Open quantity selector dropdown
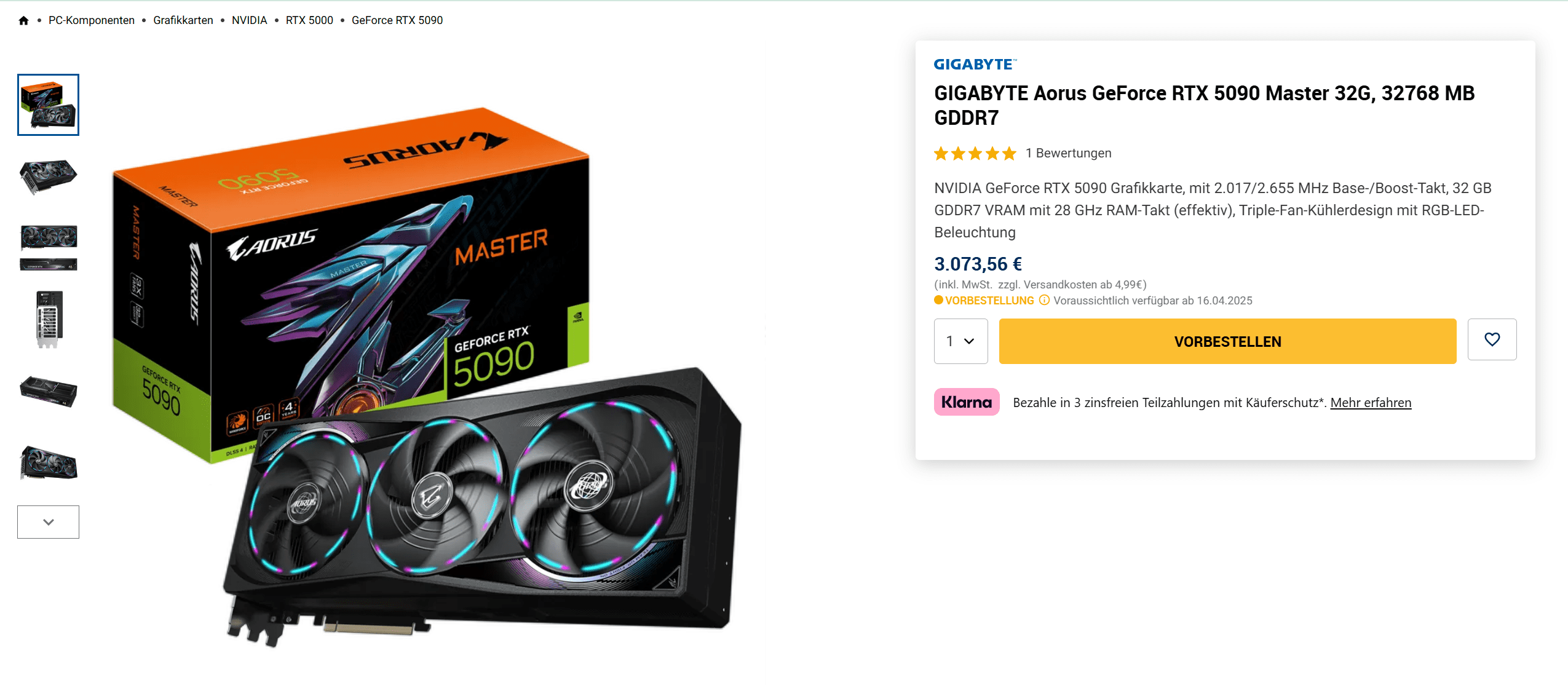The width and height of the screenshot is (1568, 685). (x=960, y=341)
